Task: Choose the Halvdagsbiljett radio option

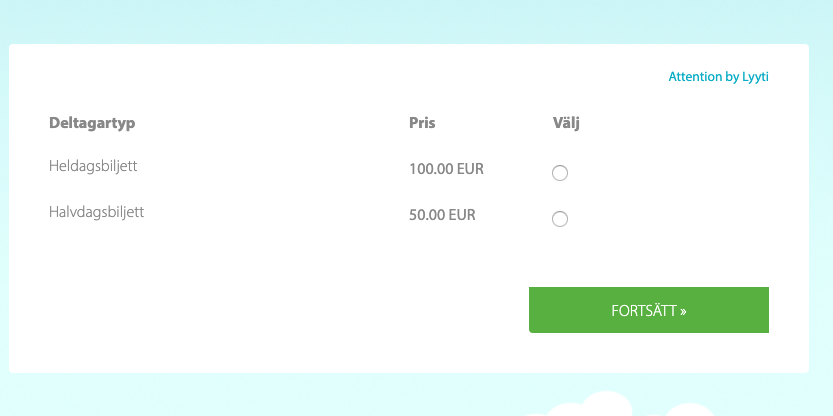Action: pyautogui.click(x=560, y=219)
